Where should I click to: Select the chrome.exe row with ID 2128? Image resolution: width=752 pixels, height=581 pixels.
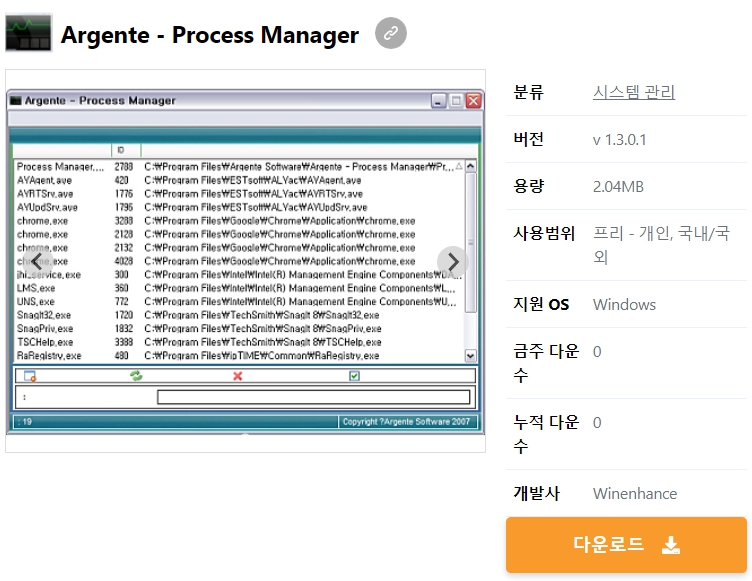(x=238, y=234)
